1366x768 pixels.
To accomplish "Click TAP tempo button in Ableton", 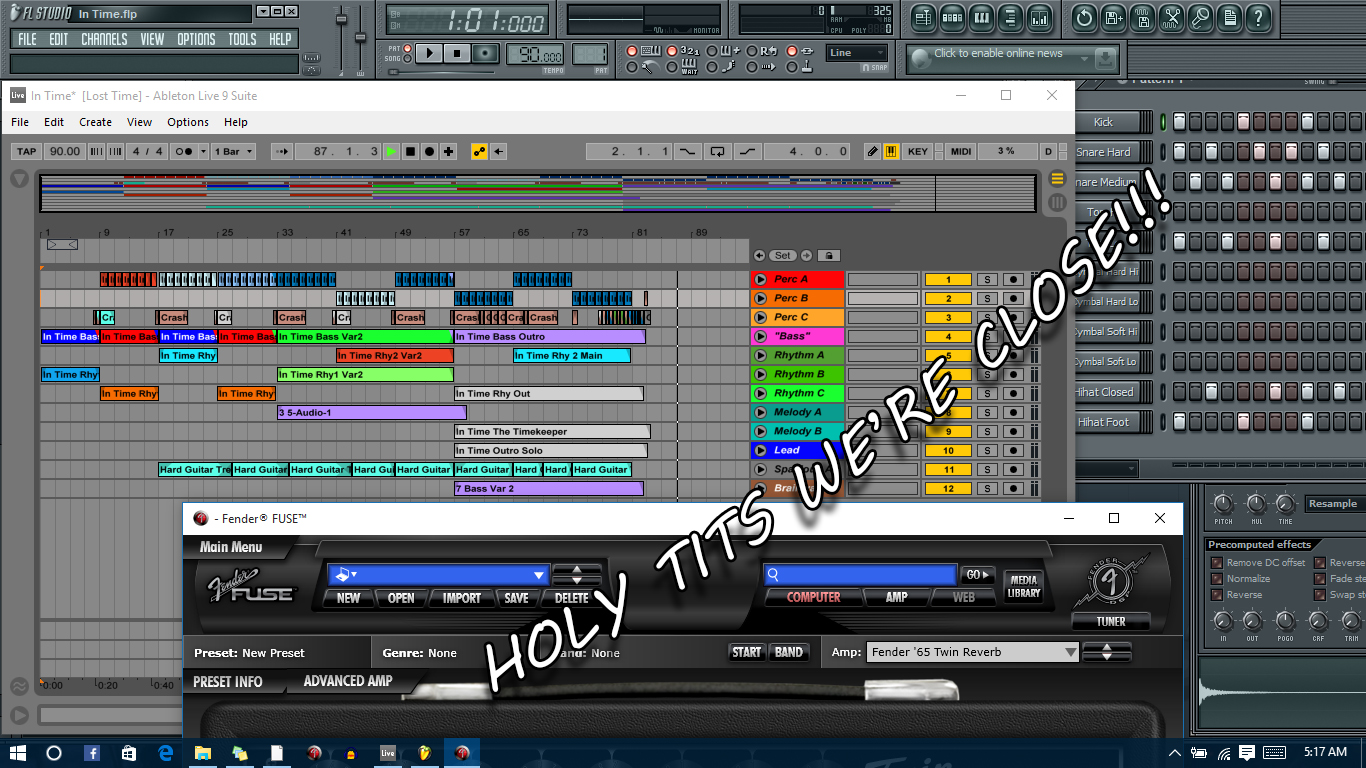I will pyautogui.click(x=26, y=151).
